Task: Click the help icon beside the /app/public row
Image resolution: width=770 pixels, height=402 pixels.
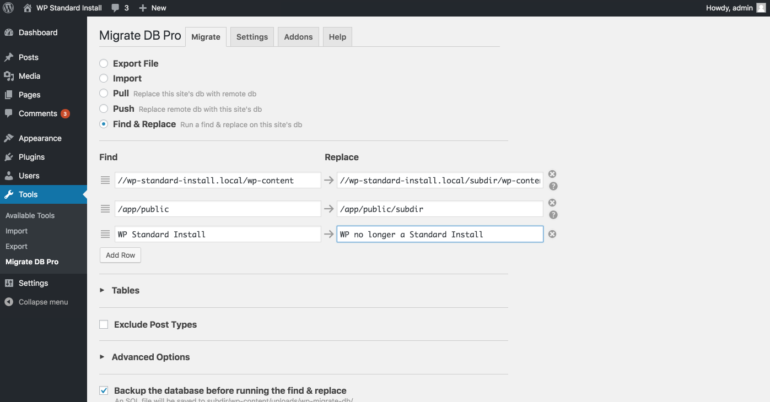Action: click(552, 214)
